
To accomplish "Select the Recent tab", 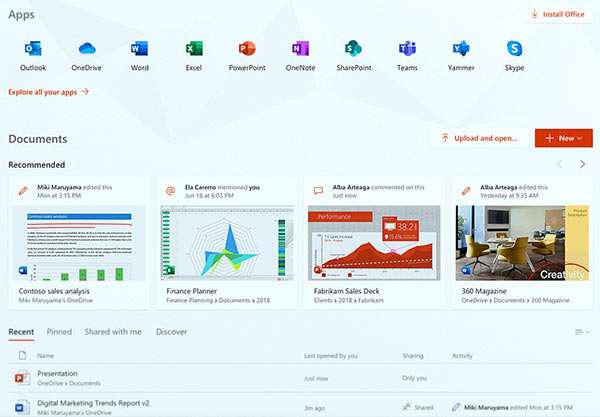I will (21, 332).
